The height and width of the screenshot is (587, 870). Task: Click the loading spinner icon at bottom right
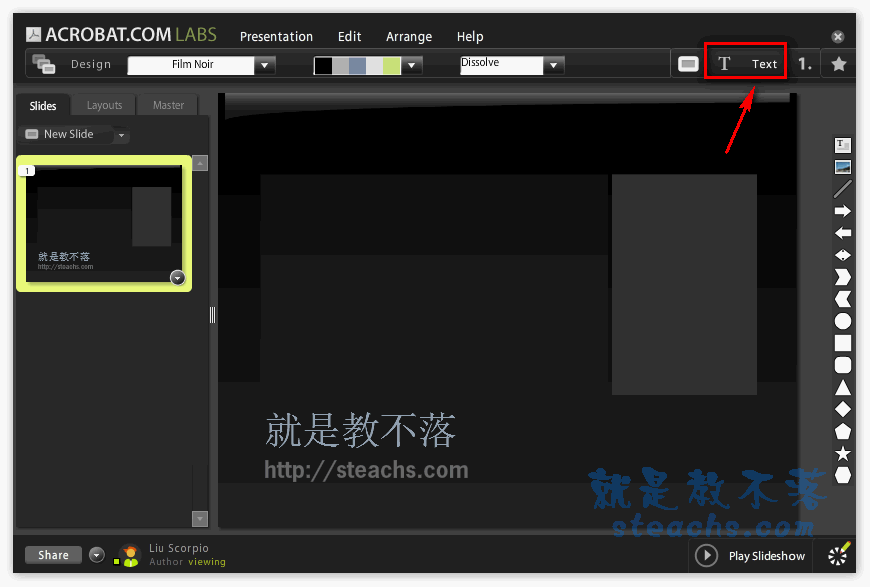(x=838, y=555)
